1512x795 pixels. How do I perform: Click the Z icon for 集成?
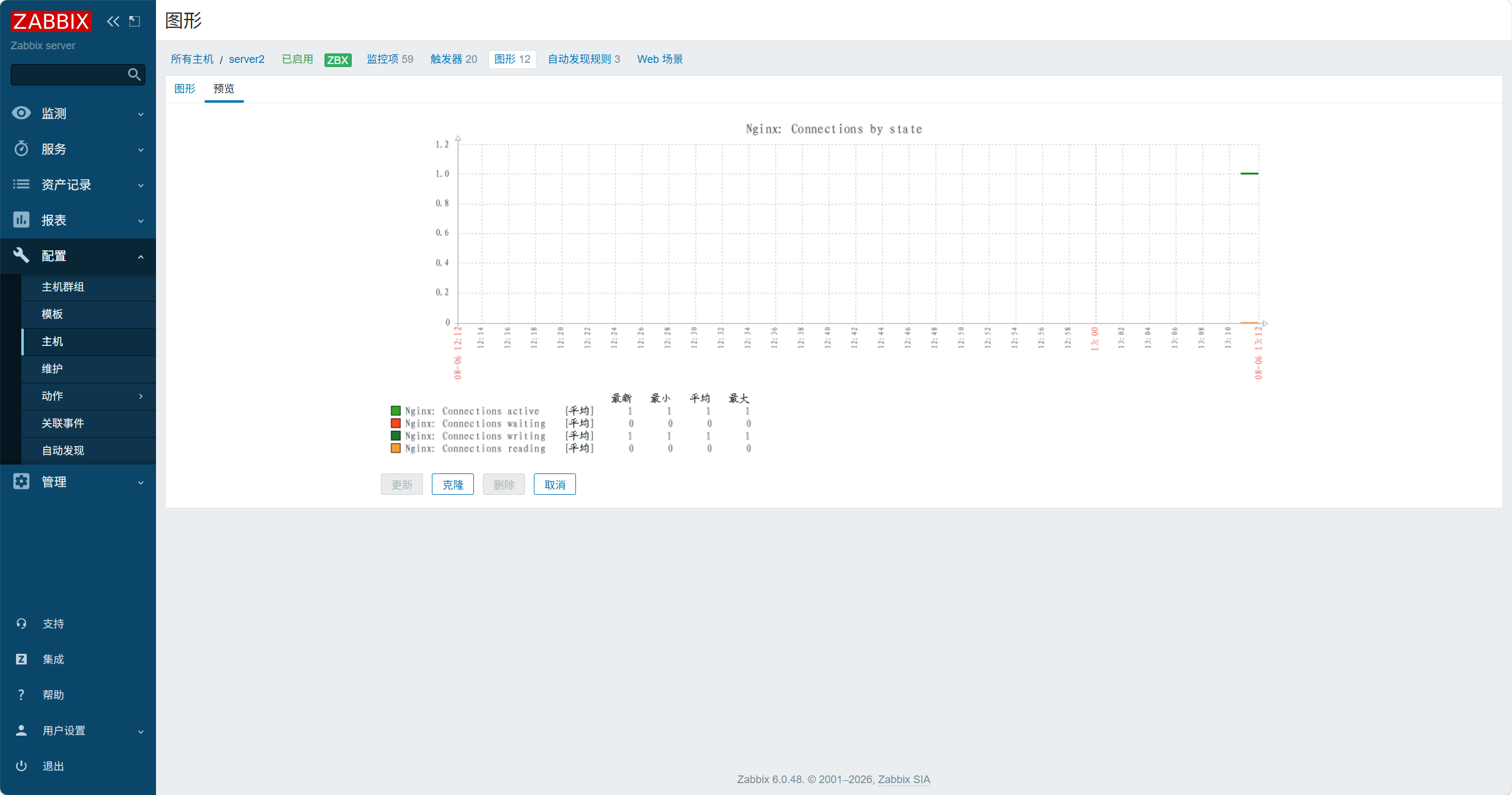(21, 659)
